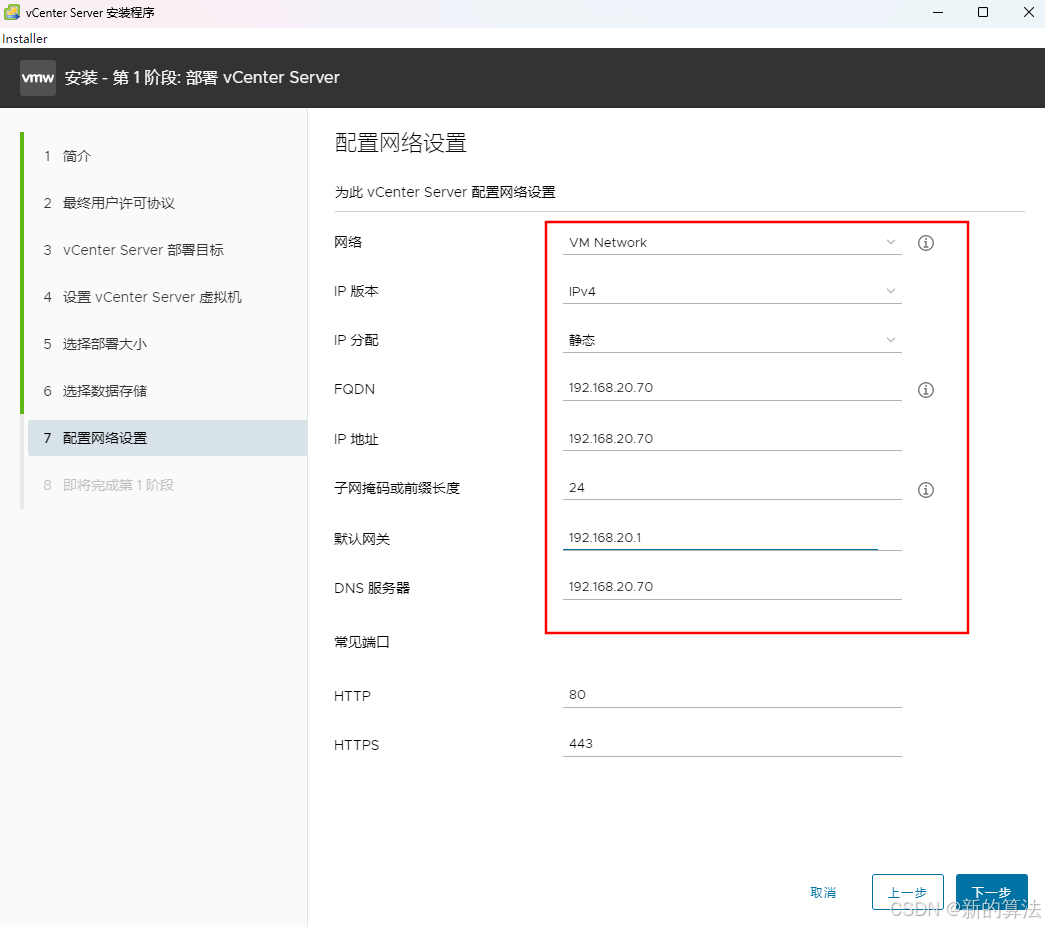Maximize the installer window

982,13
